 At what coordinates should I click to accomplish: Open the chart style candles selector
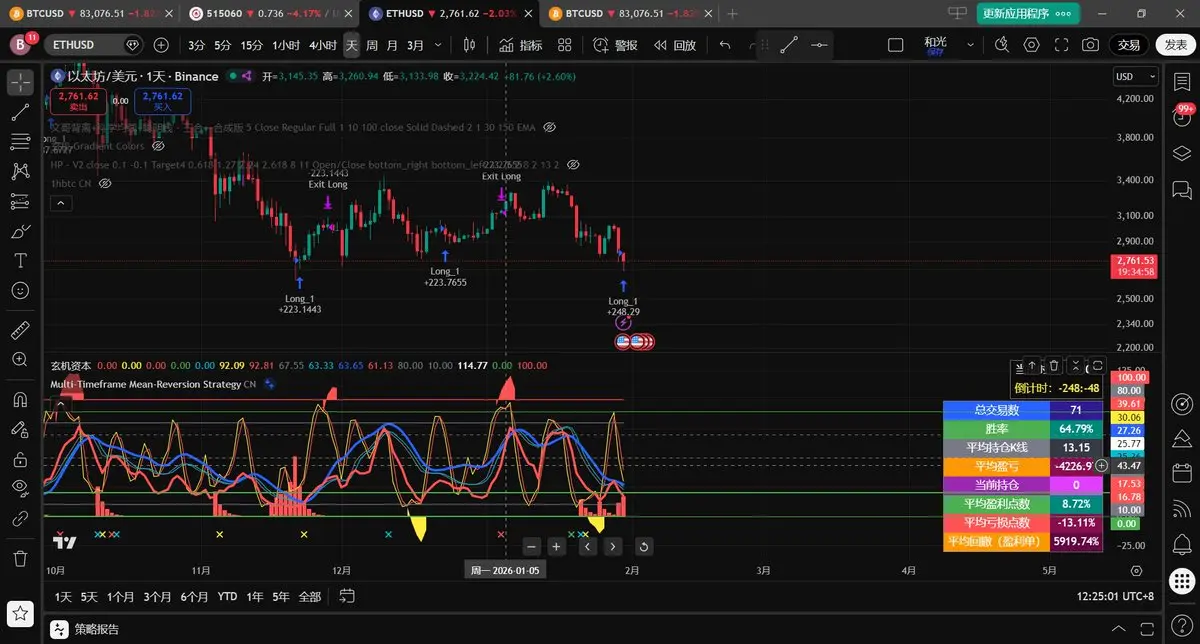tap(469, 45)
